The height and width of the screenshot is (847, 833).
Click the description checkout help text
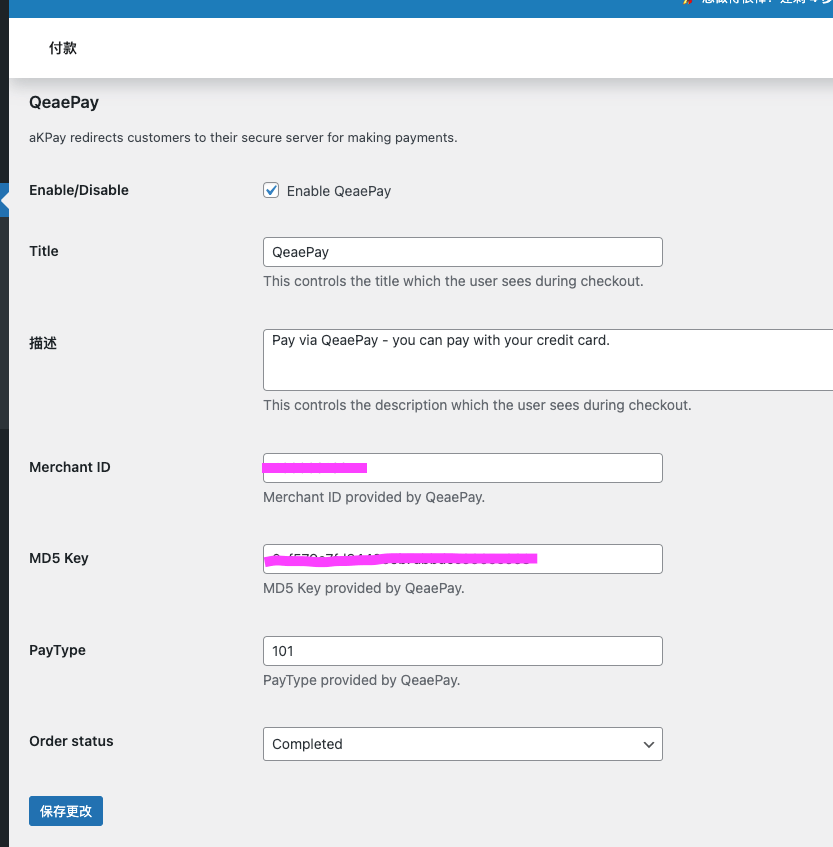coord(477,405)
